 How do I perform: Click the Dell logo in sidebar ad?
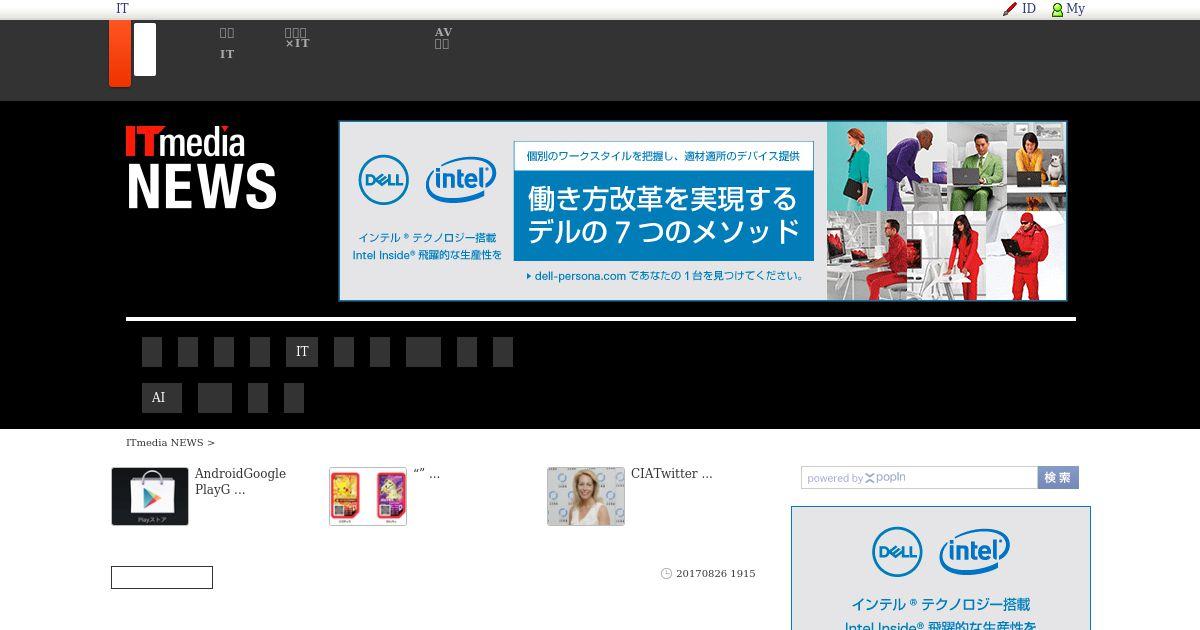pyautogui.click(x=897, y=552)
